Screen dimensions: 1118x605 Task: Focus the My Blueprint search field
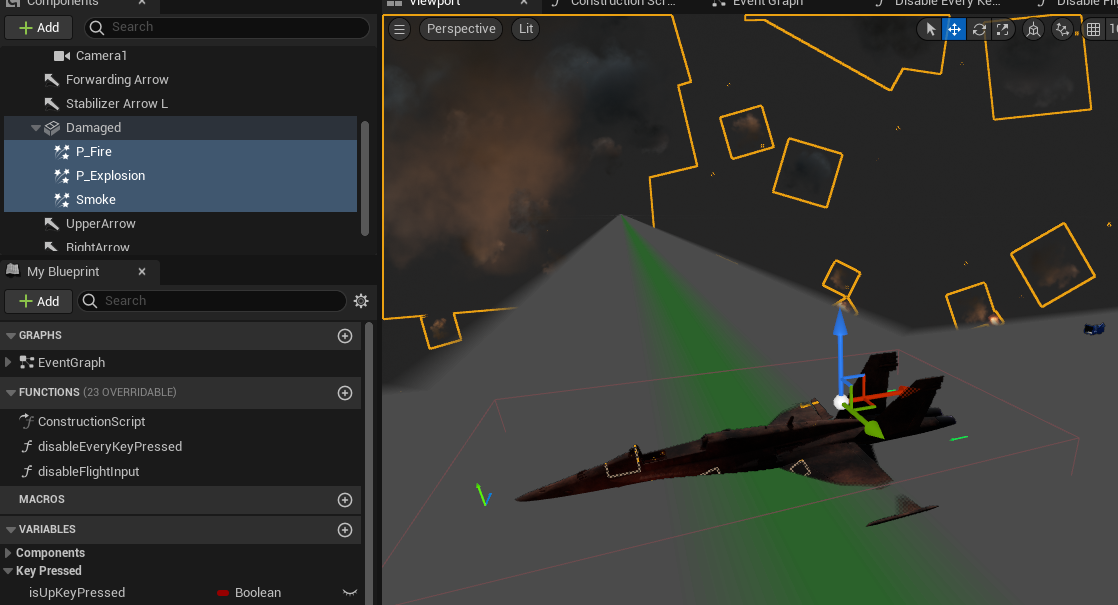tap(212, 301)
